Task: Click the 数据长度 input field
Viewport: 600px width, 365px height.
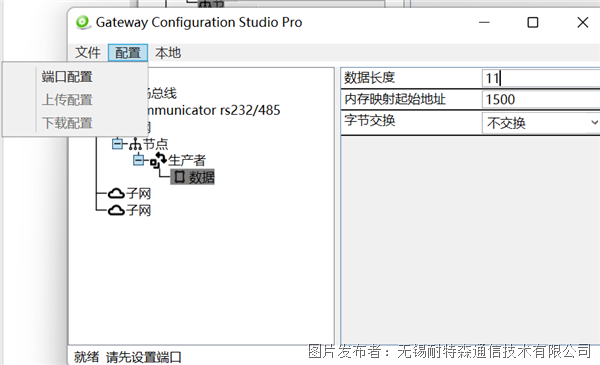Action: 541,78
